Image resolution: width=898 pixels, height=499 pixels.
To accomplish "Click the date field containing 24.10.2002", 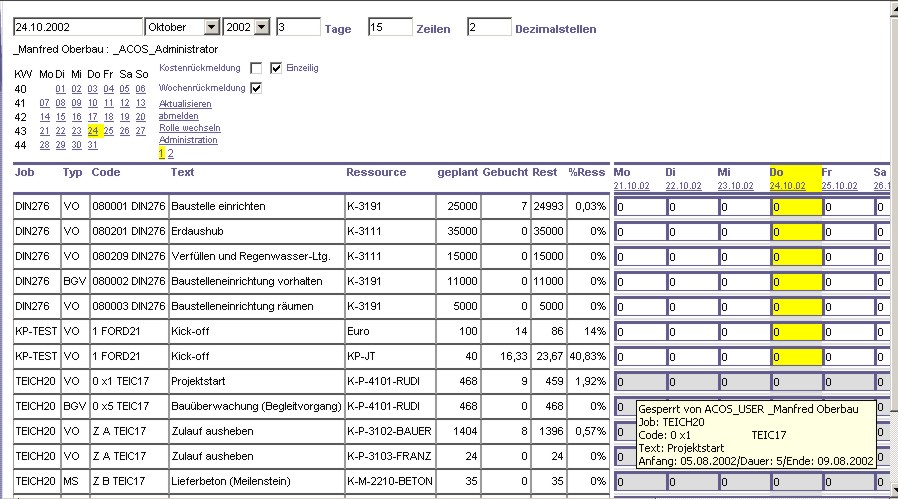I will pos(78,27).
